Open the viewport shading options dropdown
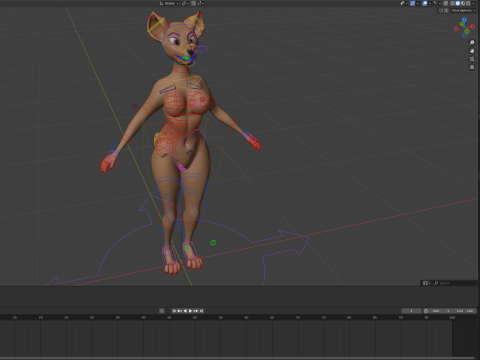 pos(473,3)
